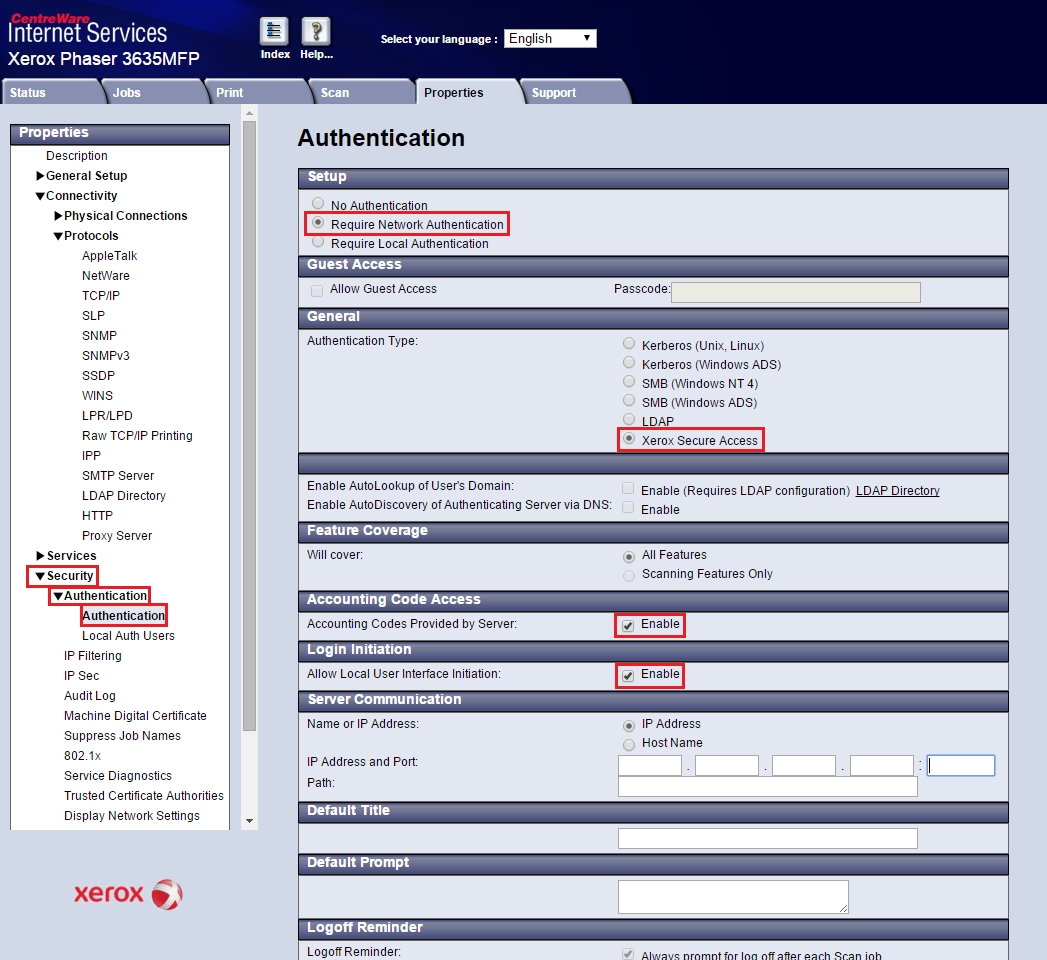Expand the General Setup tree node
This screenshot has height=960, width=1047.
(40, 176)
